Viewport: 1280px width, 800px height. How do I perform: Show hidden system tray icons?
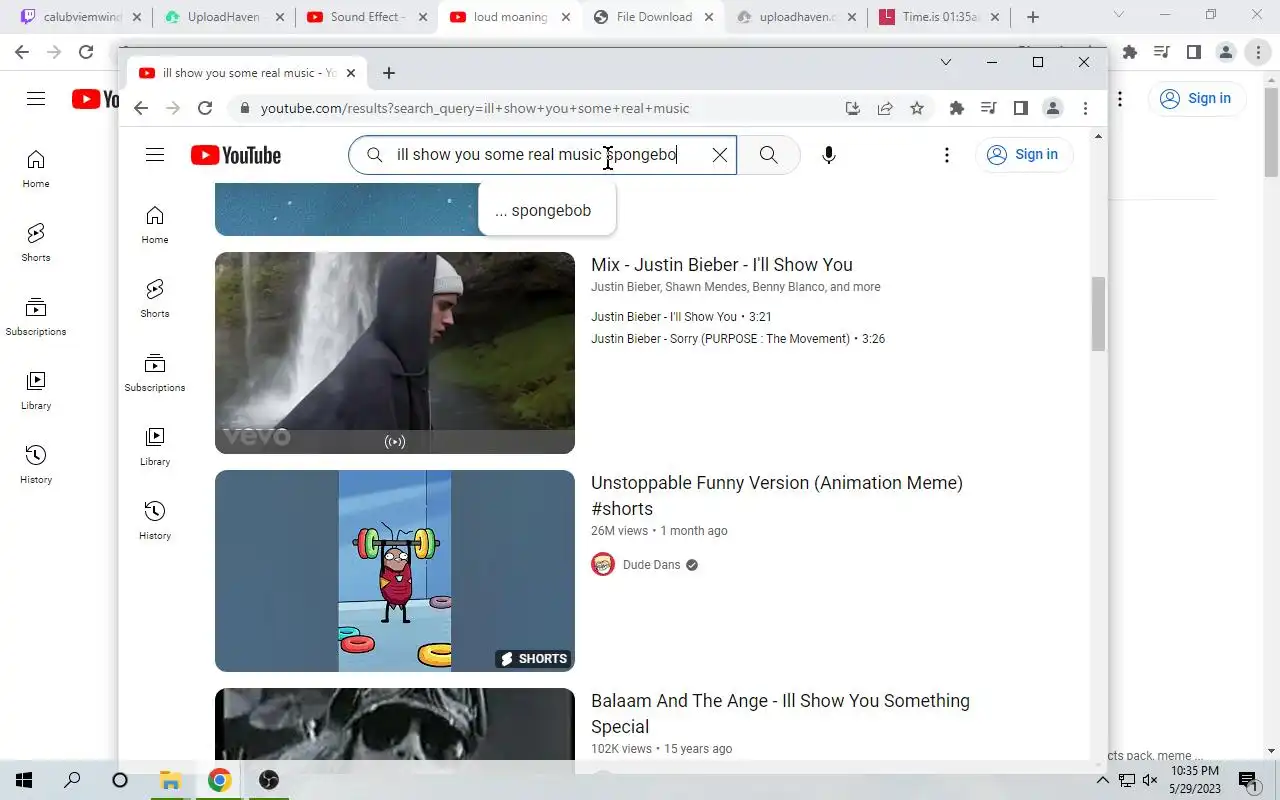[1103, 780]
